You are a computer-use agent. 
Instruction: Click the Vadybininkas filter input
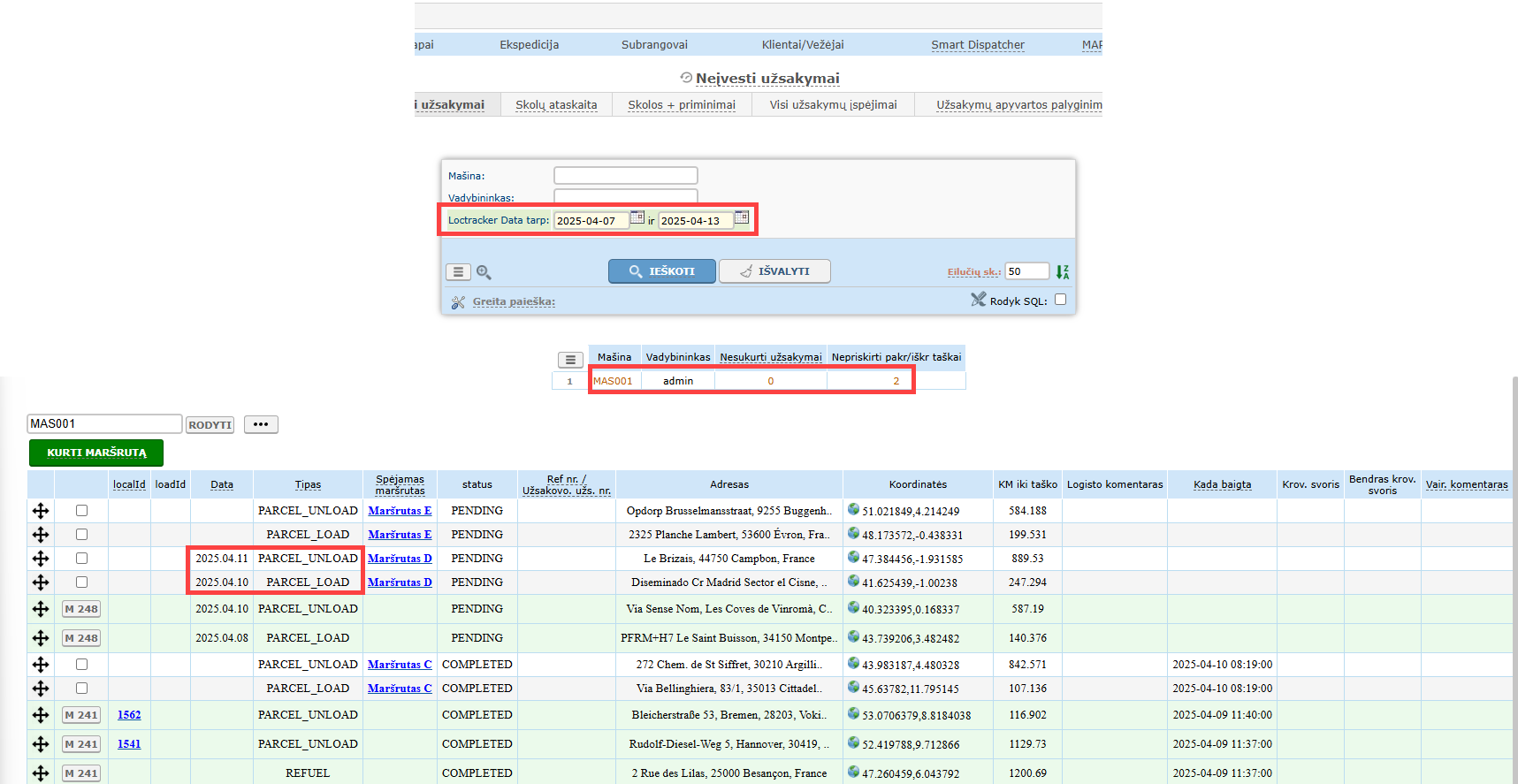(x=626, y=196)
